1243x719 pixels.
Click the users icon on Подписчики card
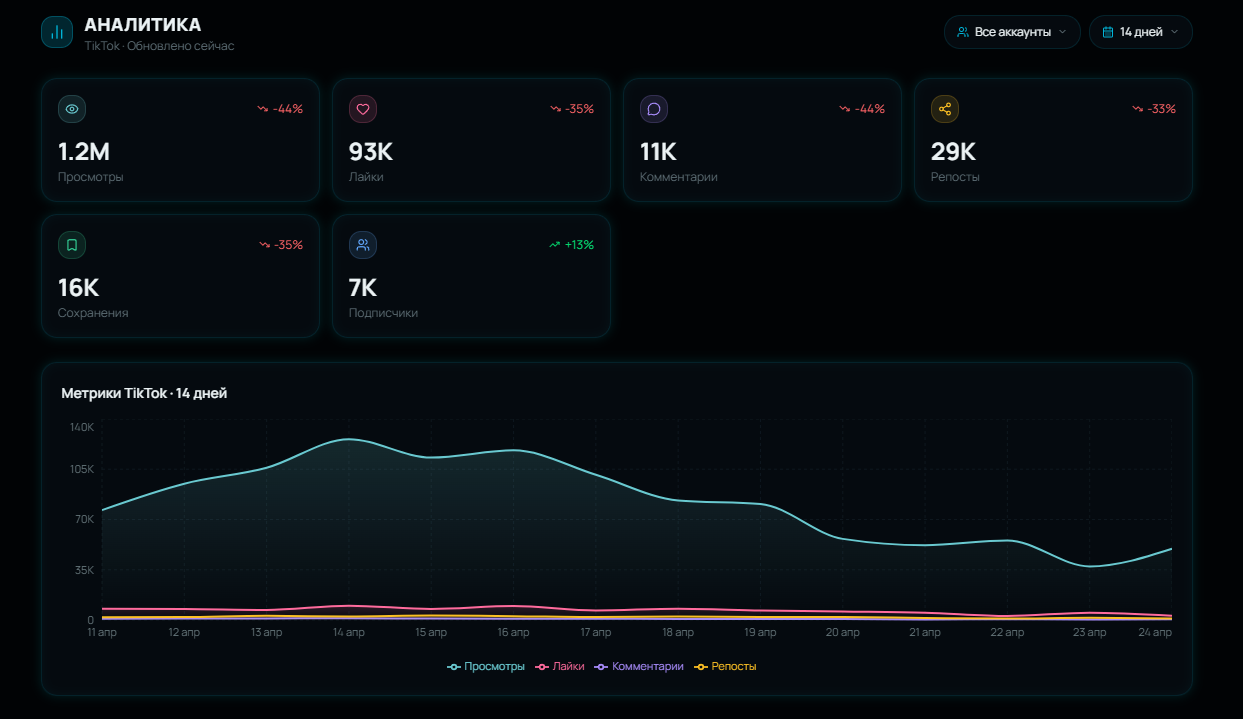(363, 245)
